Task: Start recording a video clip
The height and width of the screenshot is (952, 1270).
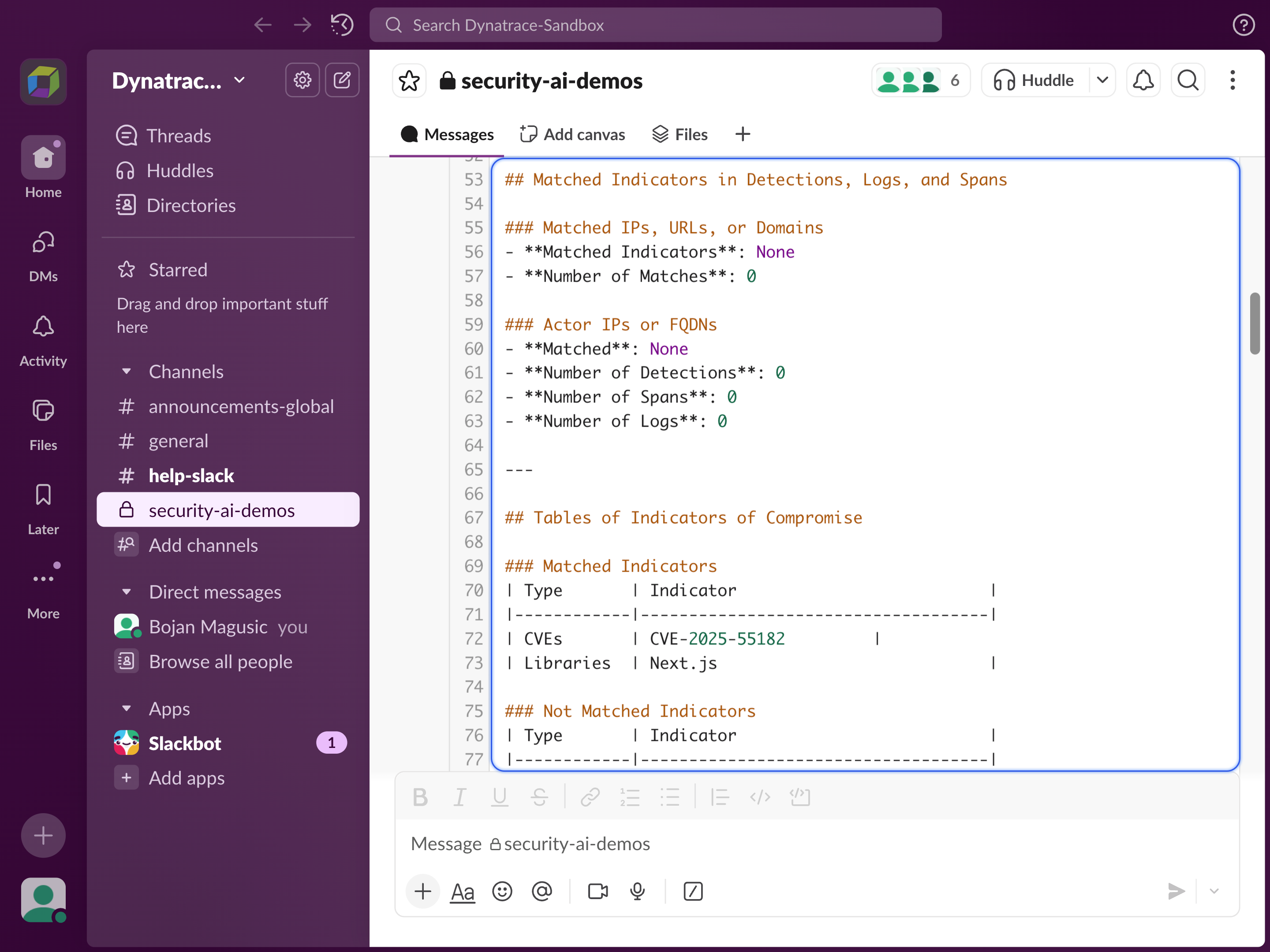Action: 598,891
